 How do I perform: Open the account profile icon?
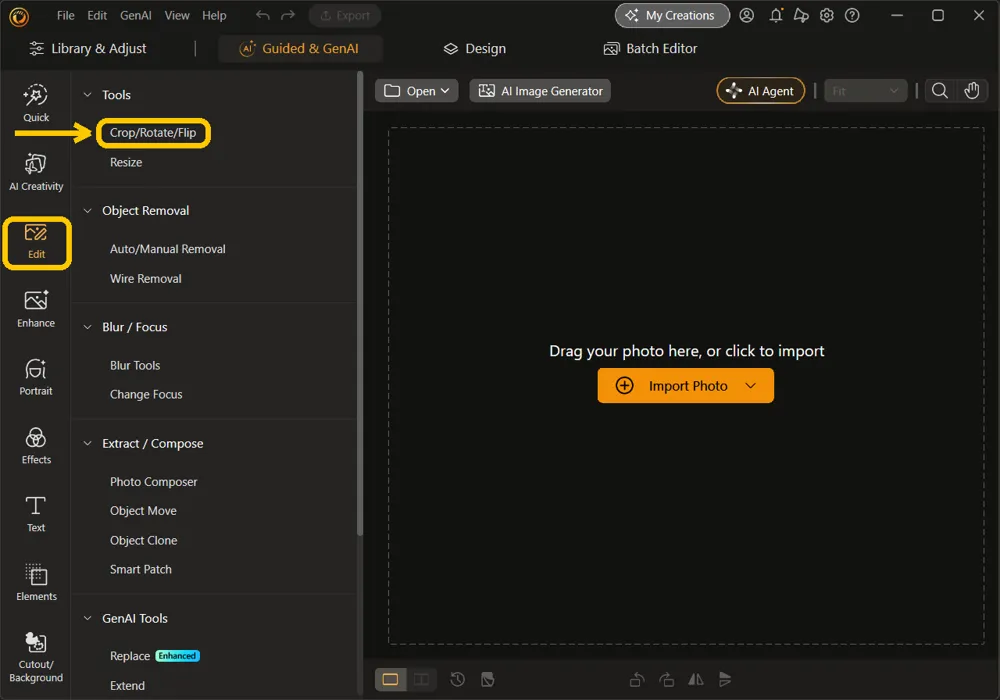click(747, 15)
